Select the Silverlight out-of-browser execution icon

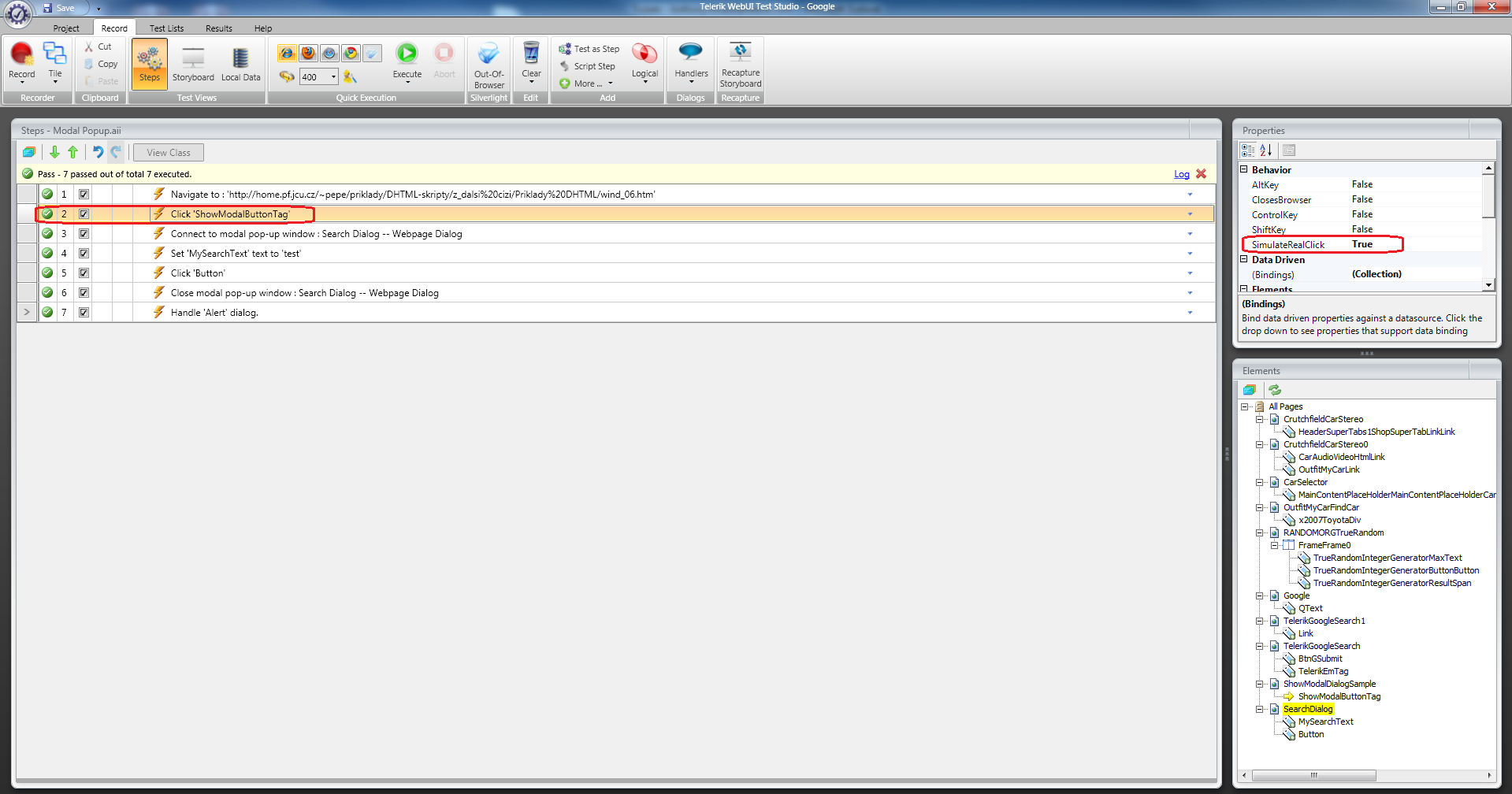point(372,54)
